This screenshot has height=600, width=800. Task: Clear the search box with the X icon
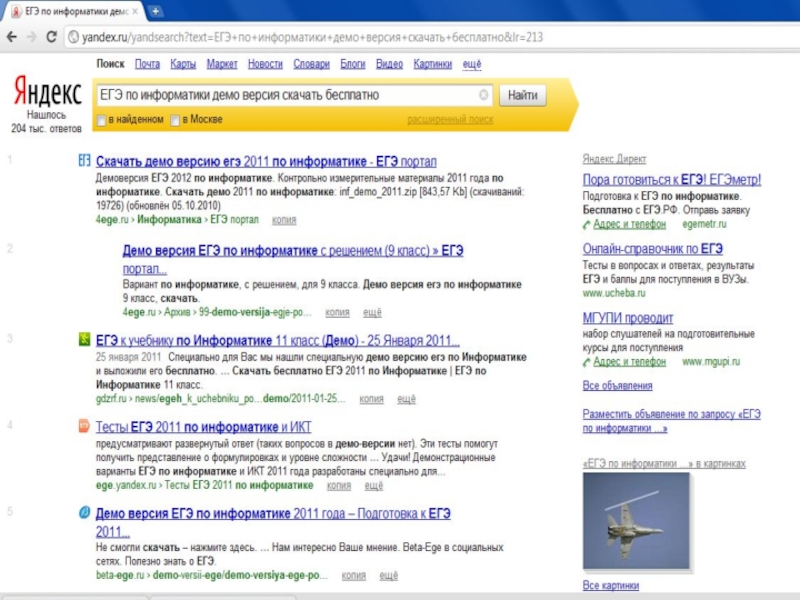484,95
